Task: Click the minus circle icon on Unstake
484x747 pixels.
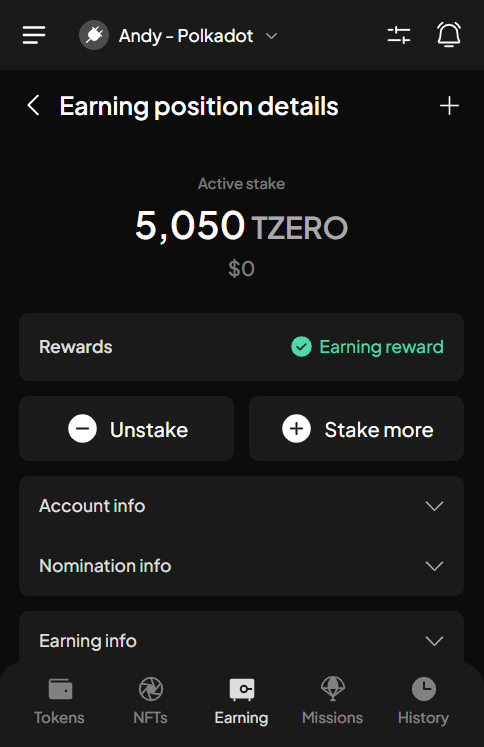Action: [x=82, y=429]
